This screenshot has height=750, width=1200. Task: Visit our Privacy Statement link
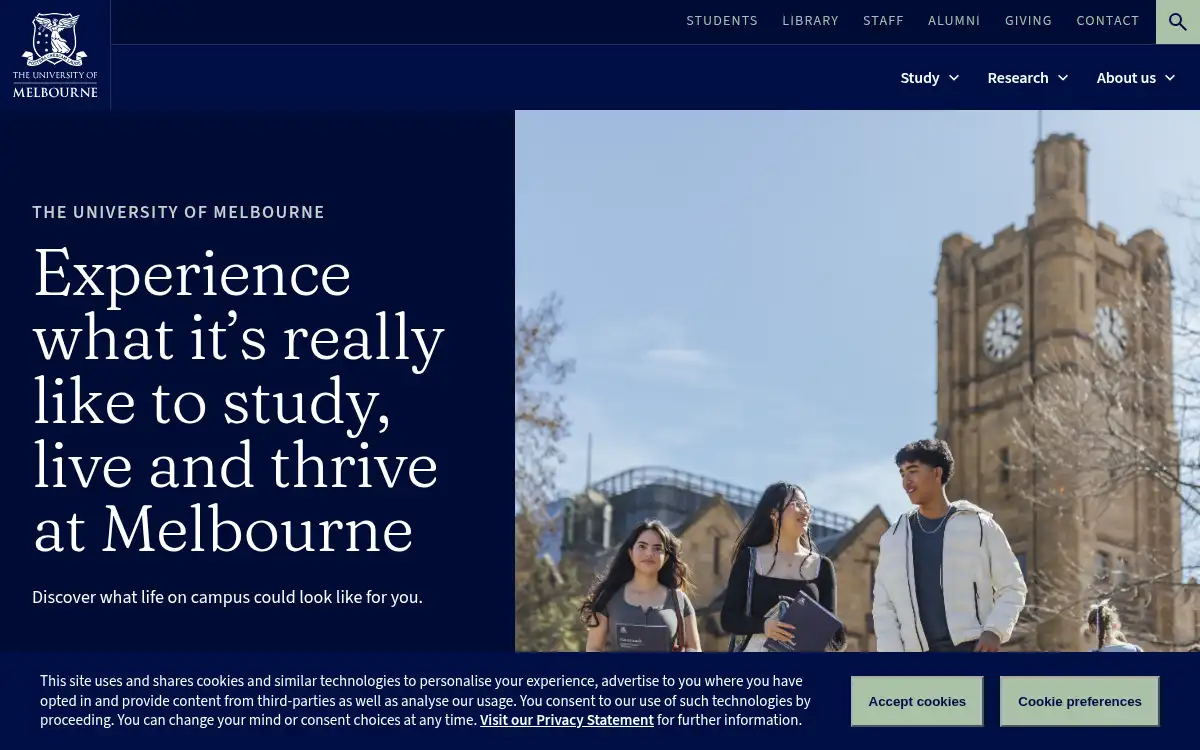click(x=567, y=720)
